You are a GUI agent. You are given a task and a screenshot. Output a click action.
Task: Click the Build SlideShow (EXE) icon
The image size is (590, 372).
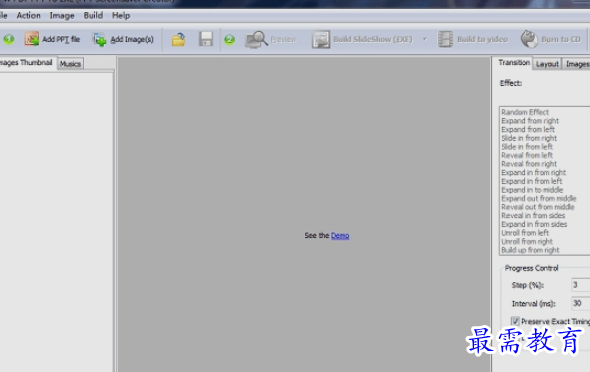[x=321, y=39]
